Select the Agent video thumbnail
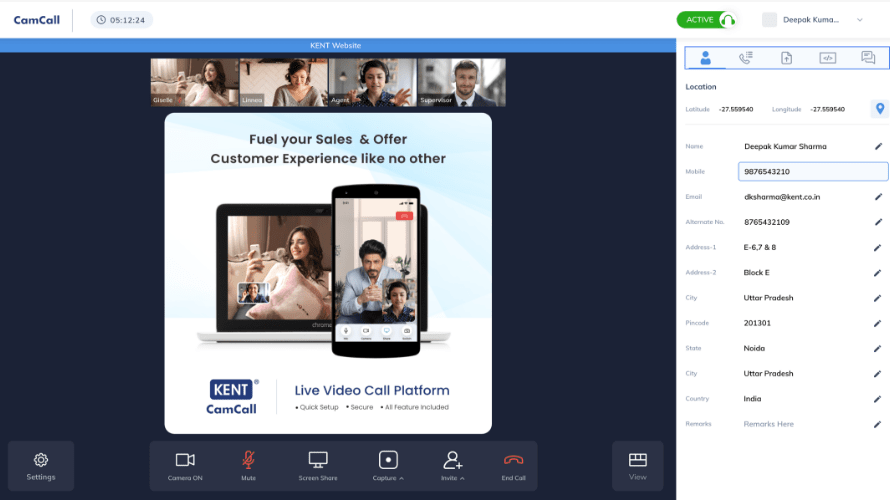Image resolution: width=890 pixels, height=500 pixels. tap(373, 82)
